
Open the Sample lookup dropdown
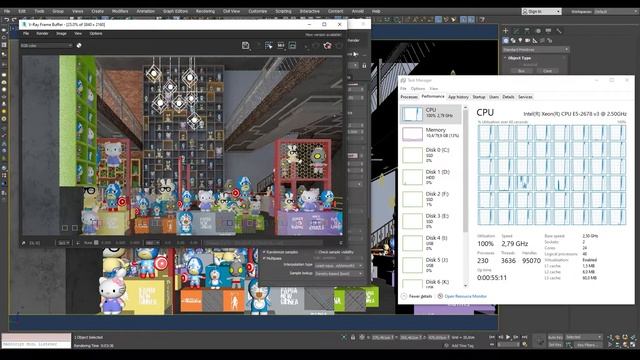338,273
